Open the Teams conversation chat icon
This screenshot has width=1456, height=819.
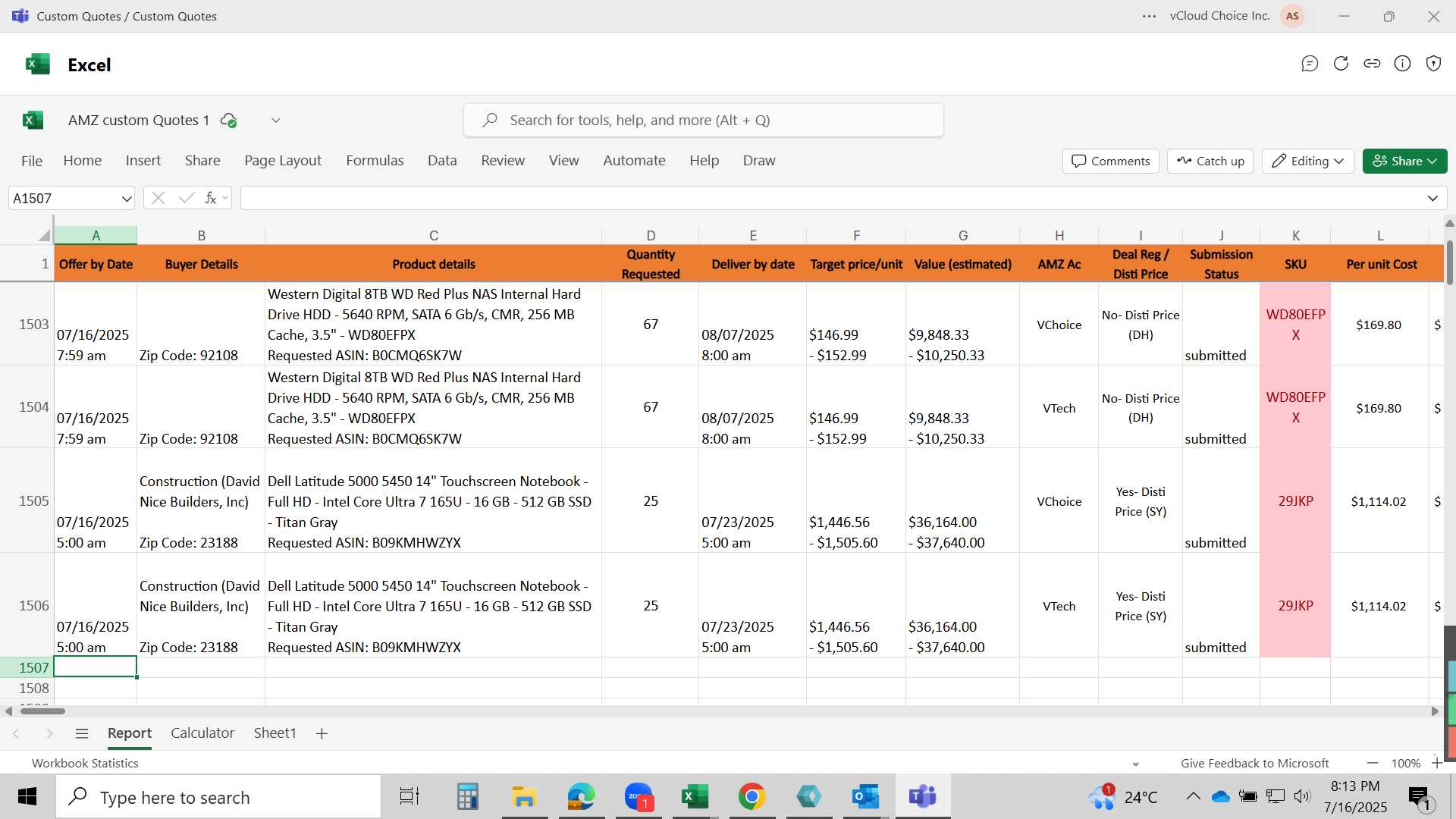tap(1310, 64)
